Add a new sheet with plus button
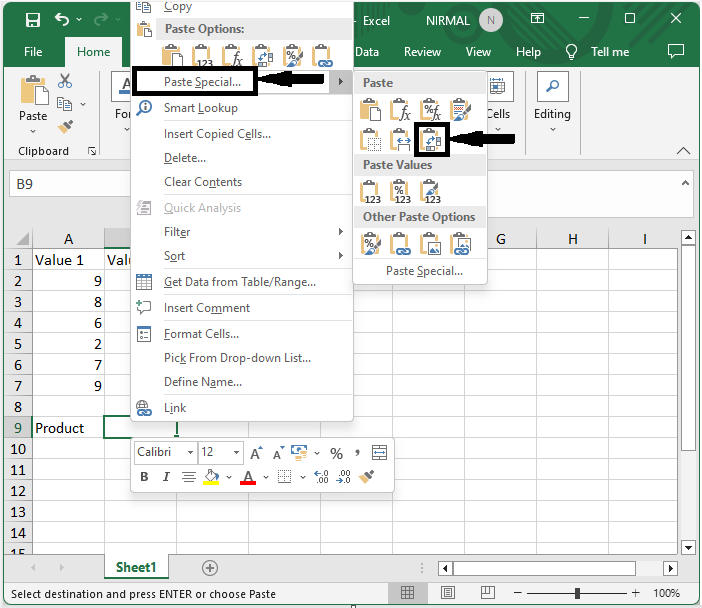This screenshot has width=702, height=608. (x=210, y=568)
